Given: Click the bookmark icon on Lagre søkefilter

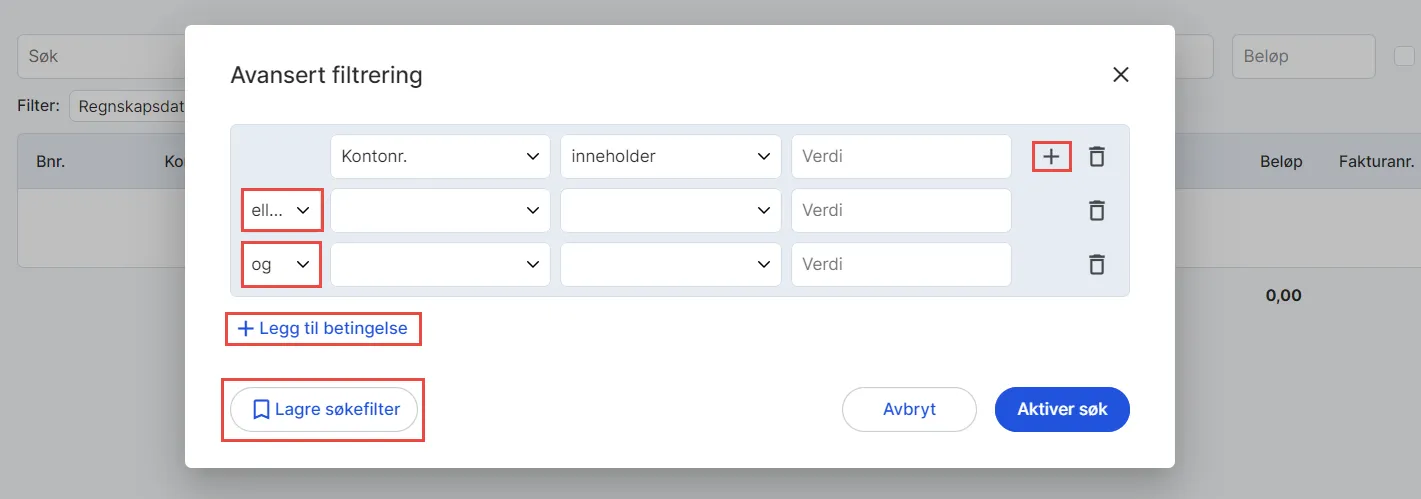Looking at the screenshot, I should click(x=261, y=409).
